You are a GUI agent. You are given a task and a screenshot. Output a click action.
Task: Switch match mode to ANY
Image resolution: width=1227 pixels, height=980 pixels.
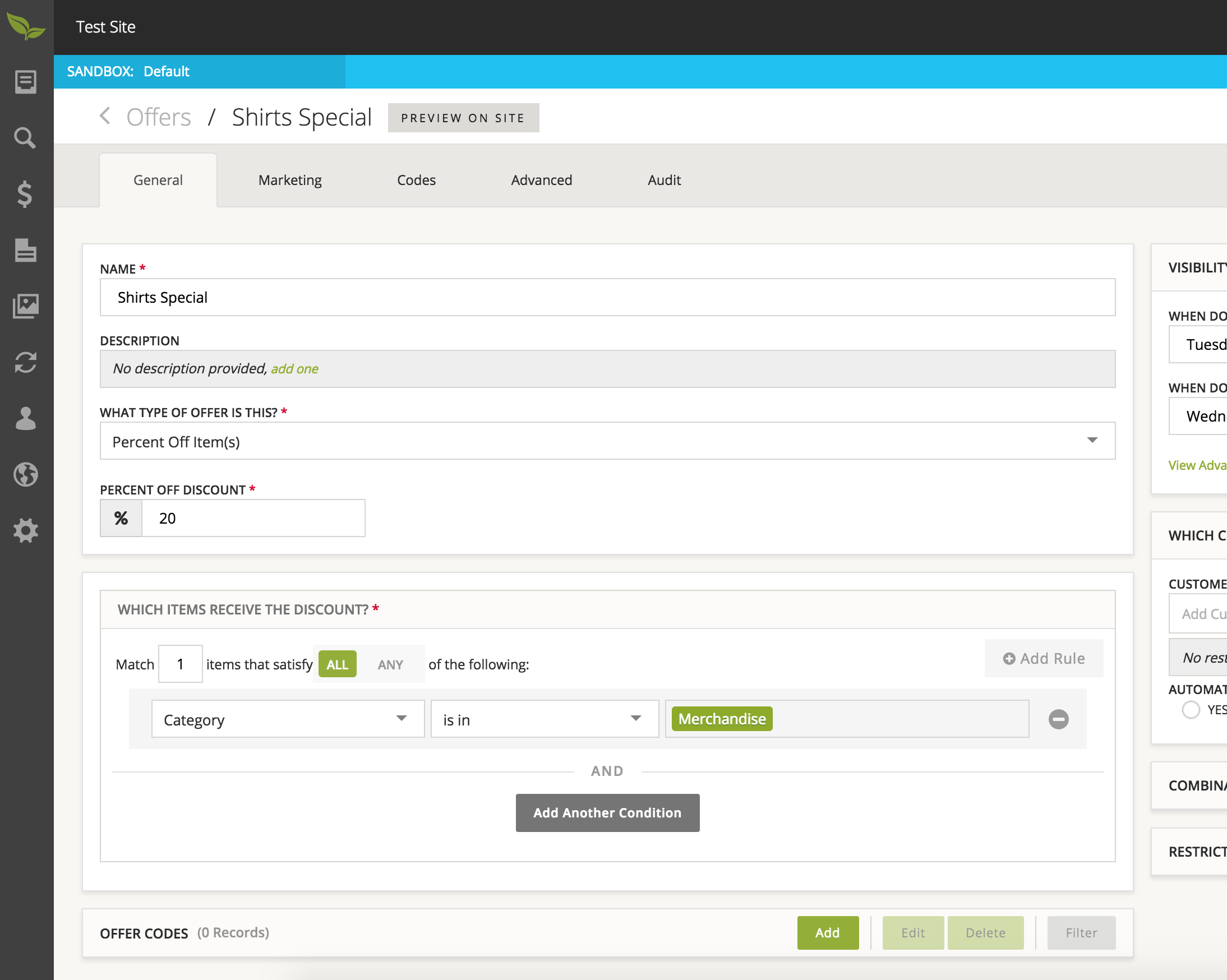click(390, 664)
